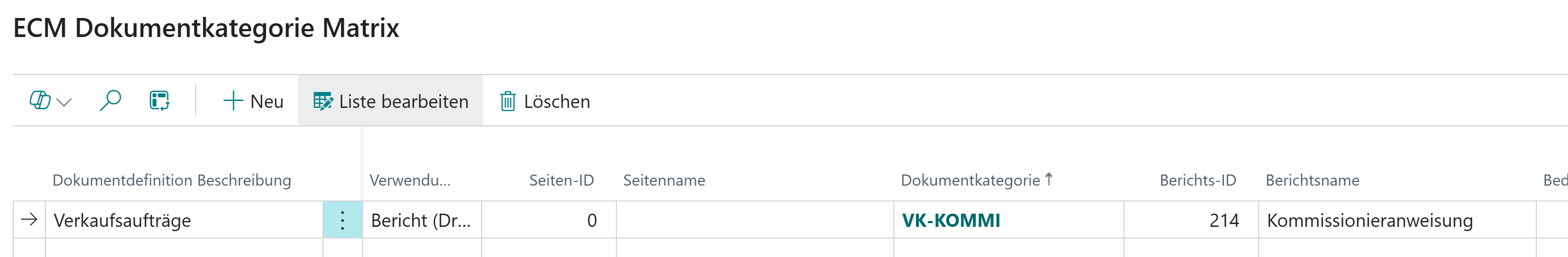Click the ascending sort arrow on Dokumentkategorie
Image resolution: width=1568 pixels, height=257 pixels.
point(1049,179)
